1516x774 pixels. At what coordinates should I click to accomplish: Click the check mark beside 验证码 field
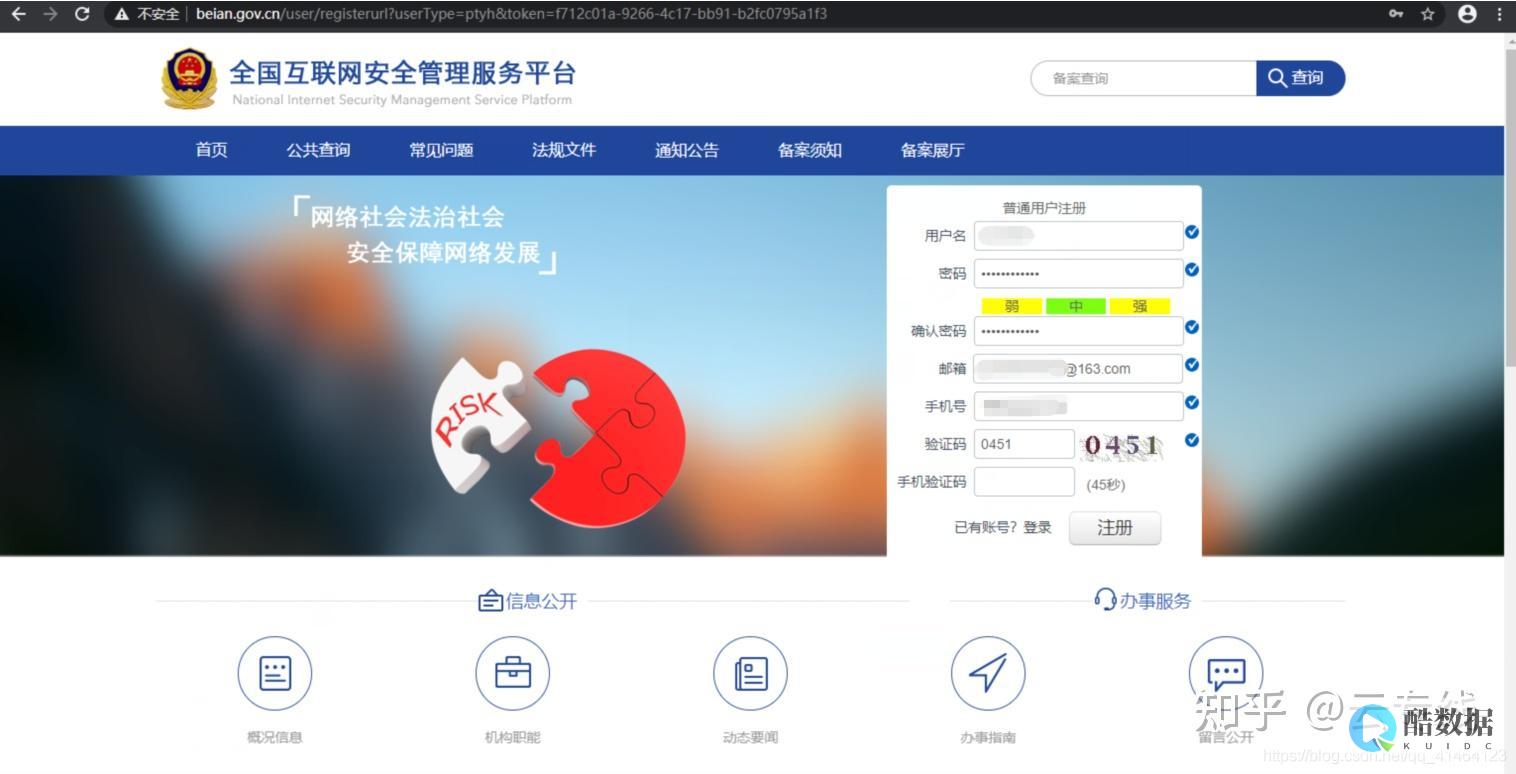click(1192, 440)
